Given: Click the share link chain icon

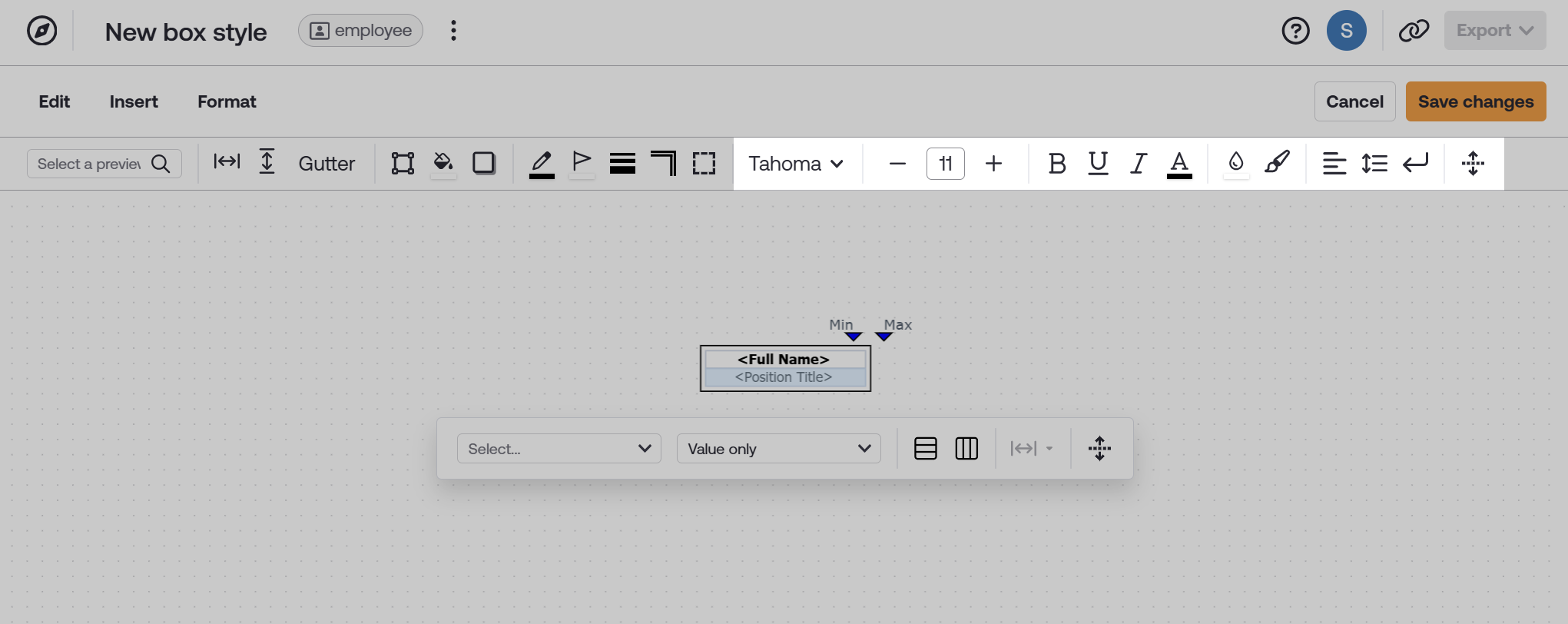Looking at the screenshot, I should click(1414, 31).
